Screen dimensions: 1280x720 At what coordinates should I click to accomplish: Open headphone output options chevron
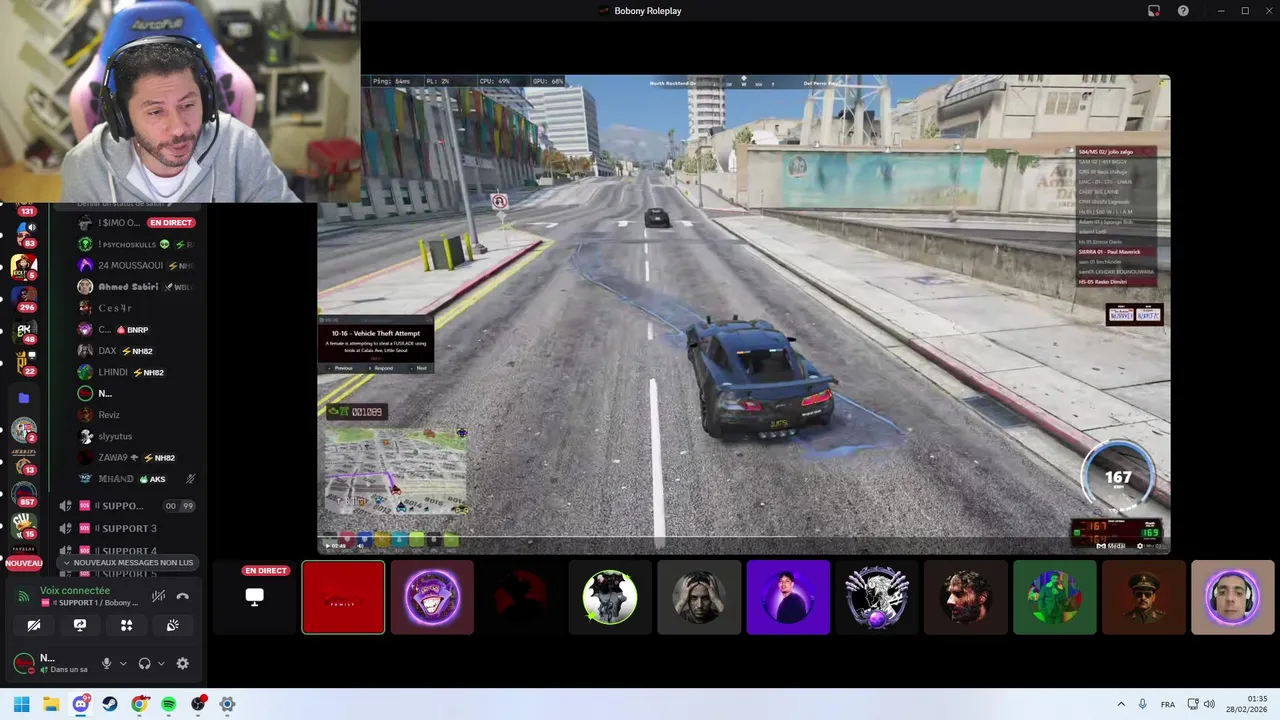[x=161, y=663]
